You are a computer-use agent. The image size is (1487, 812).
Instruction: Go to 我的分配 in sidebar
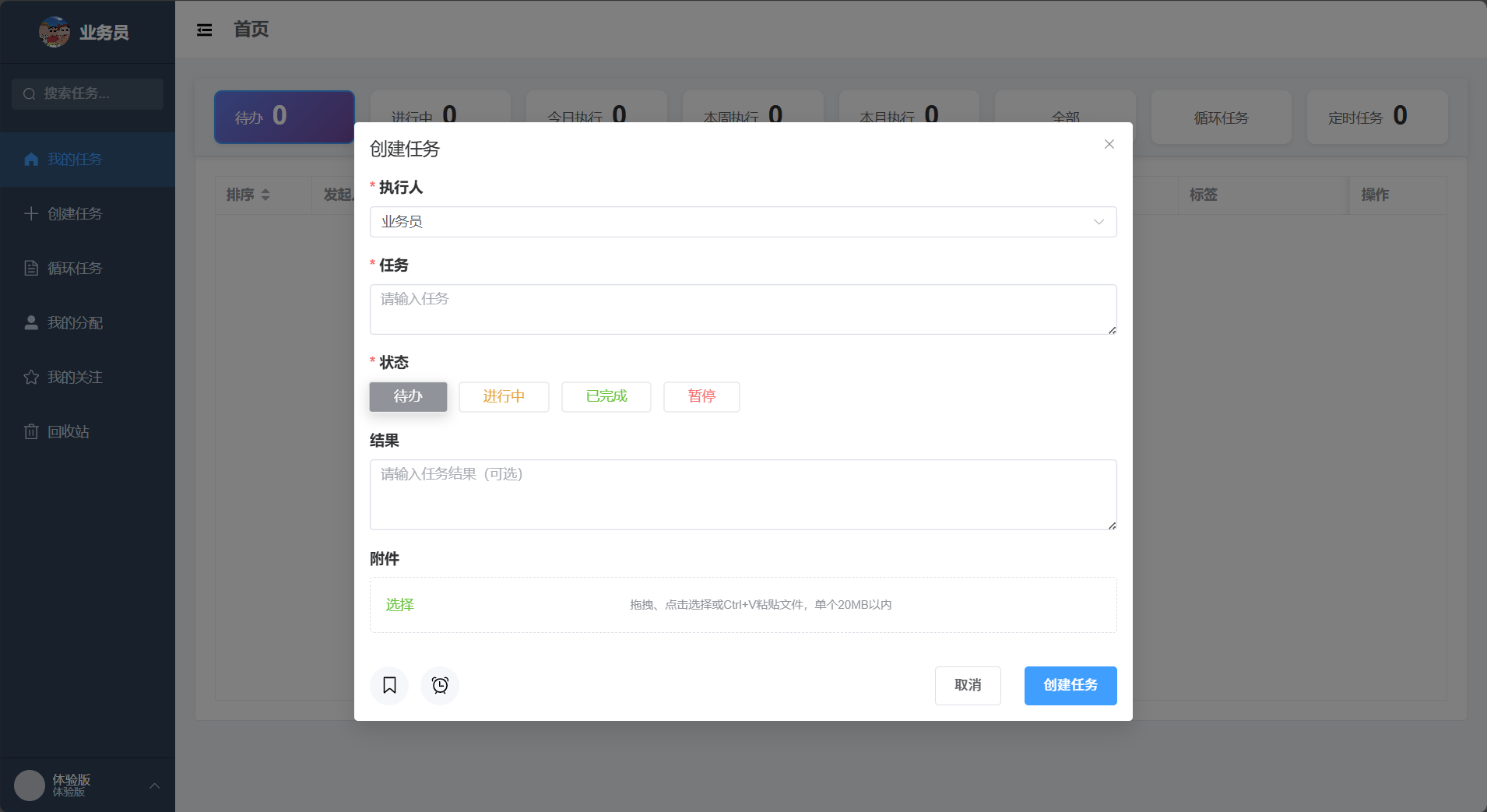76,322
